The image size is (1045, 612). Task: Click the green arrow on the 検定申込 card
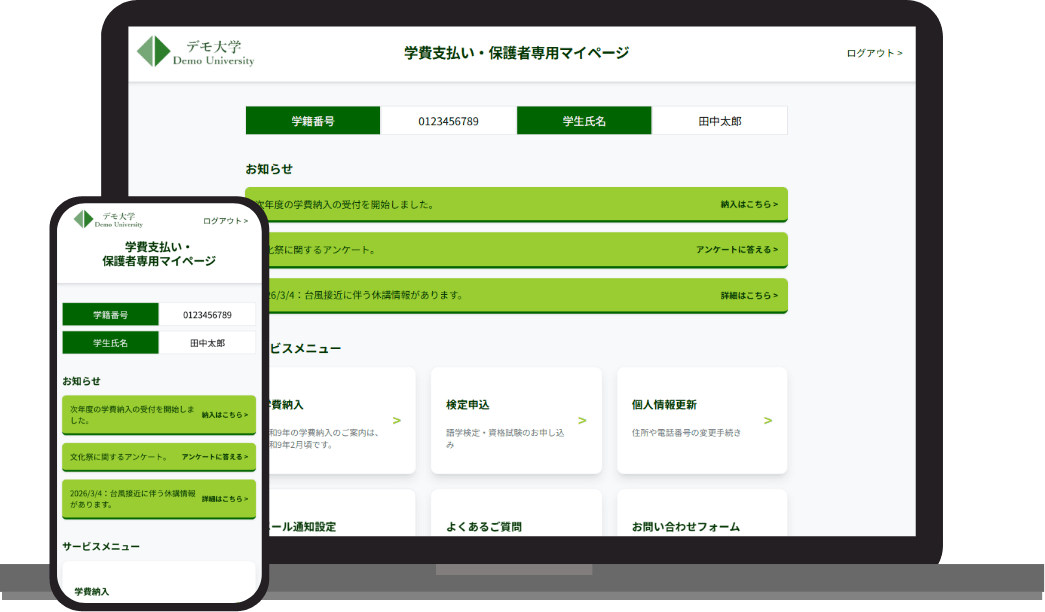tap(579, 421)
